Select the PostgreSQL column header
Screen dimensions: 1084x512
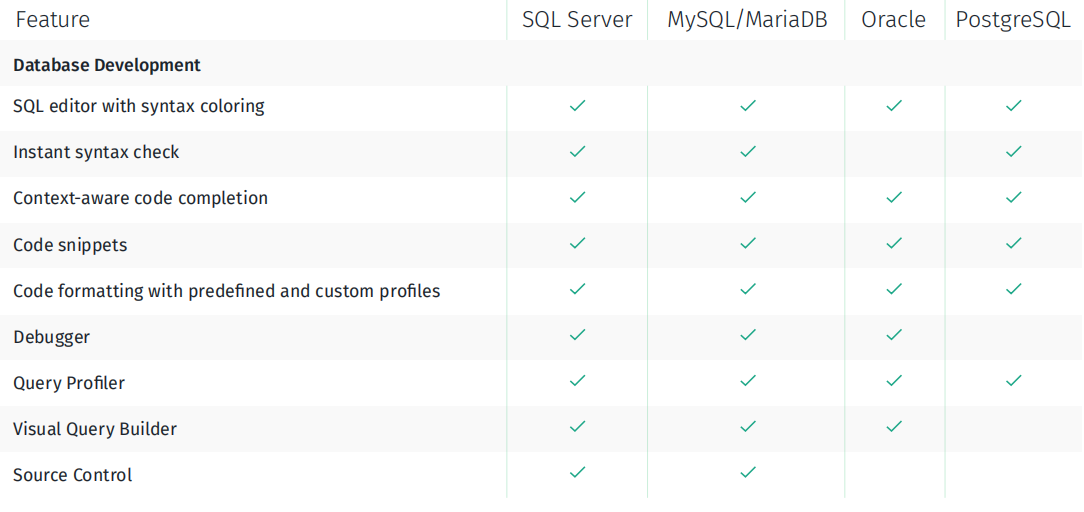(1013, 20)
